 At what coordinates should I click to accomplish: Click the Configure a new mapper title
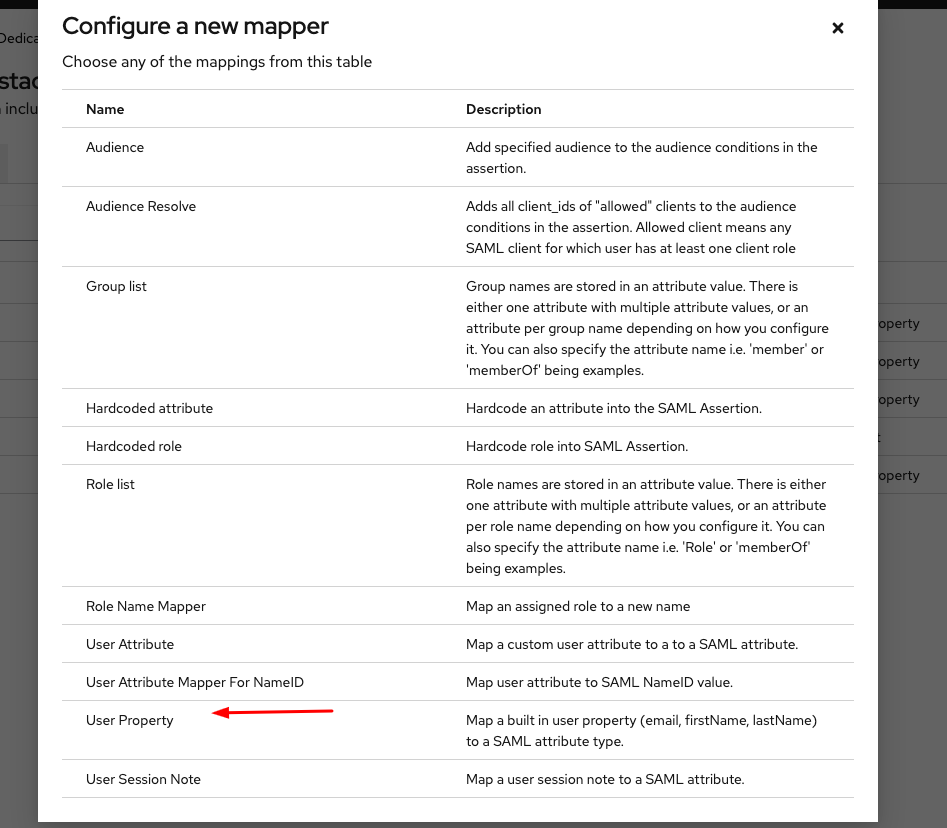click(195, 27)
